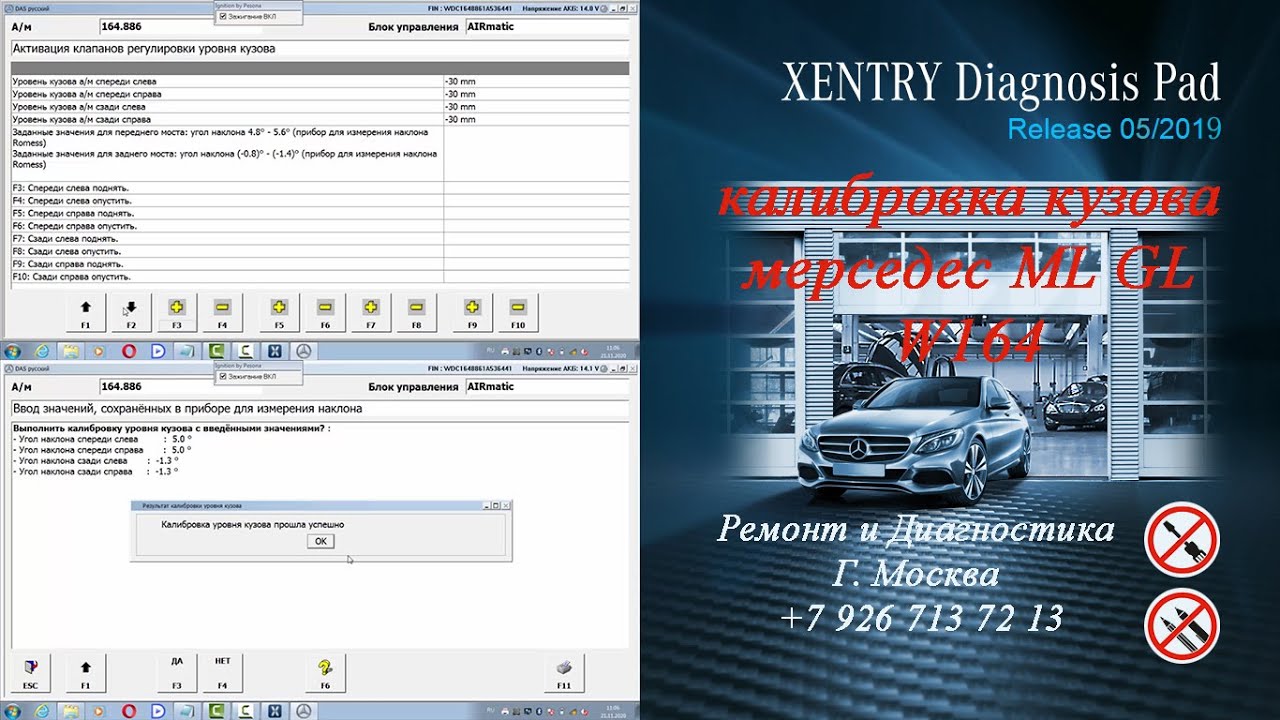Screen dimensions: 1280x720
Task: Click row F10: Сзади справа опустить
Action: tap(319, 277)
